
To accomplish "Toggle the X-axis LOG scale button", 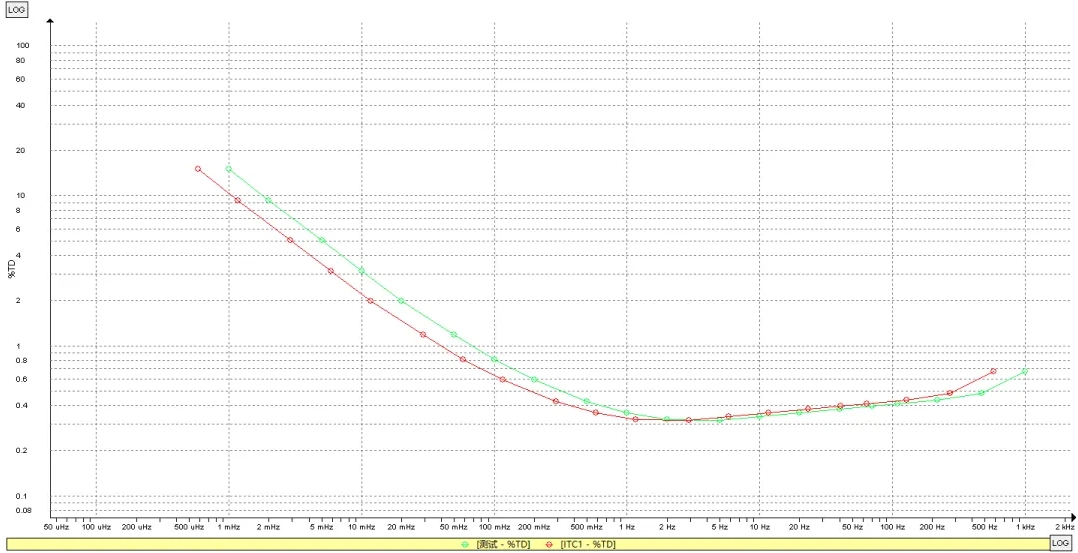I will point(1060,542).
